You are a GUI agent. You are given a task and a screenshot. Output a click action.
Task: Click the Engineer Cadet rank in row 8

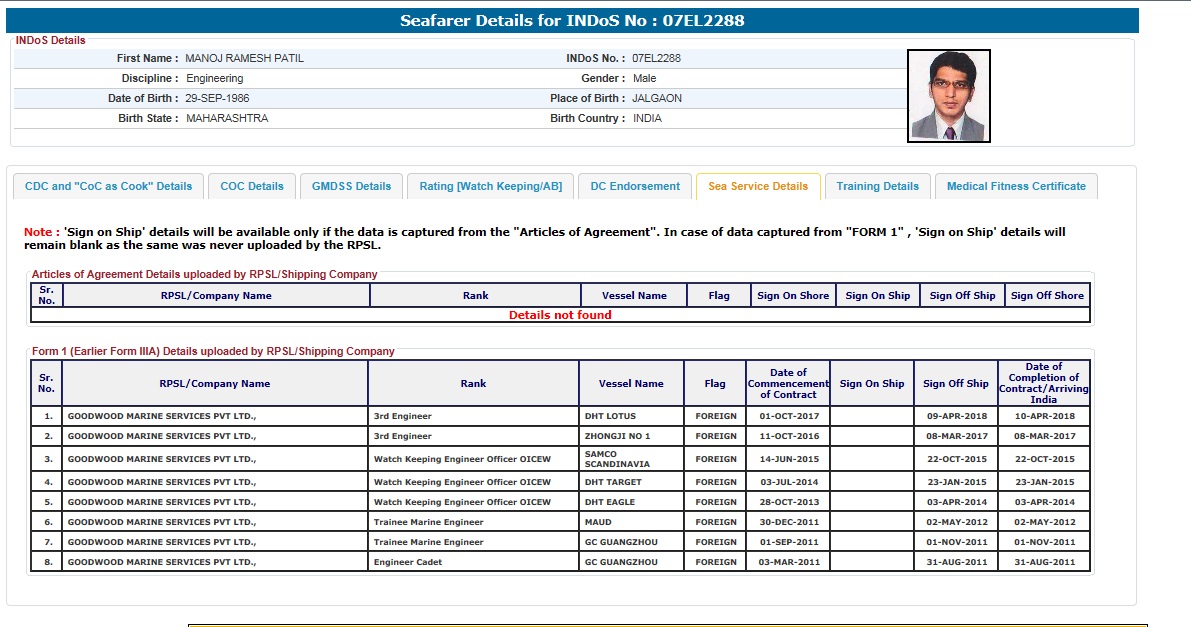(x=408, y=562)
